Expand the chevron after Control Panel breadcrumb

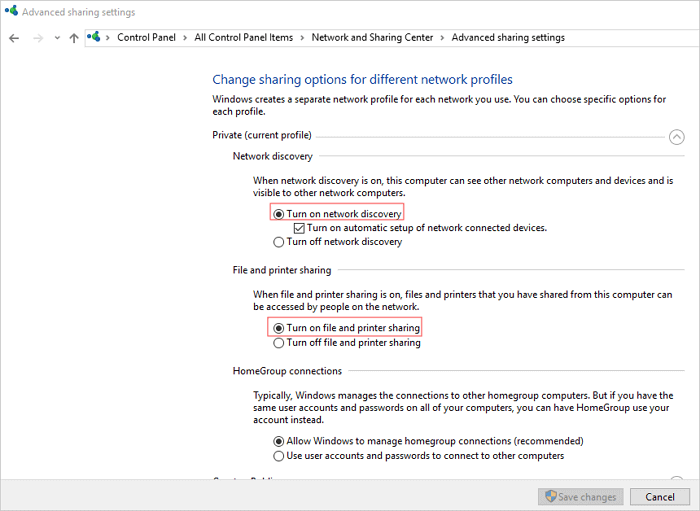tap(184, 38)
